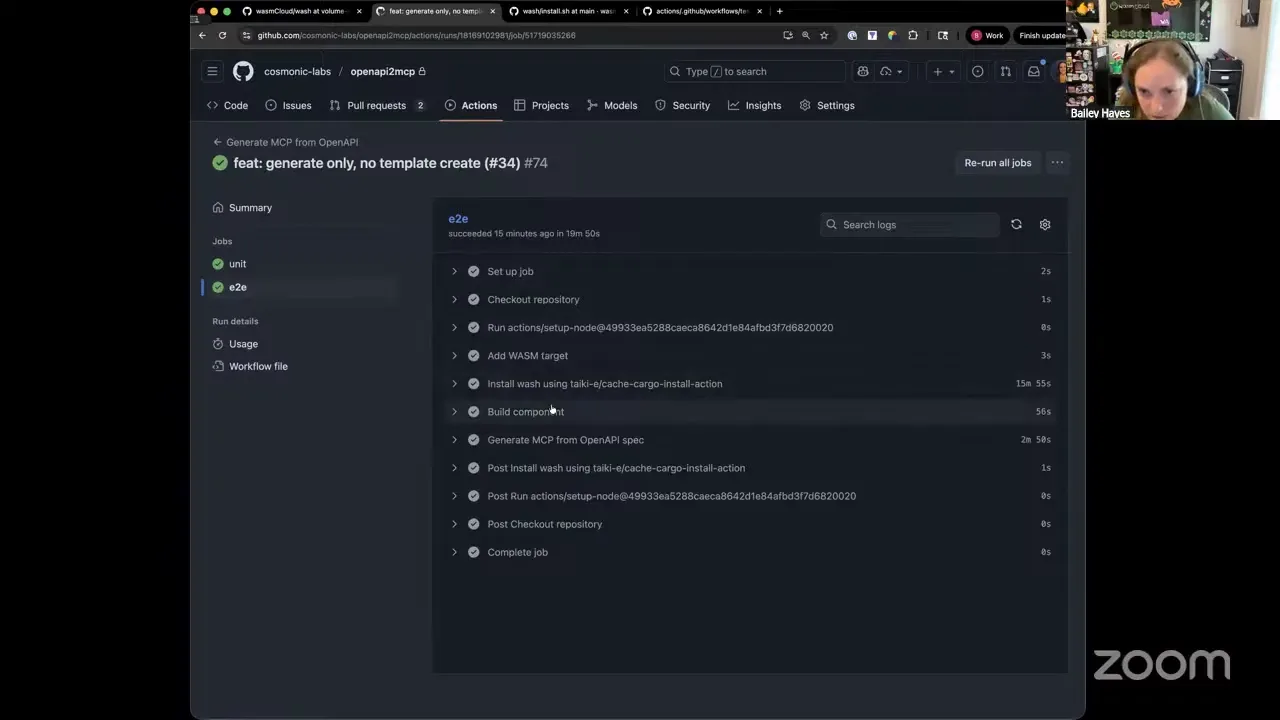Viewport: 1280px width, 720px height.
Task: Expand the Set up job step
Action: [x=750, y=271]
